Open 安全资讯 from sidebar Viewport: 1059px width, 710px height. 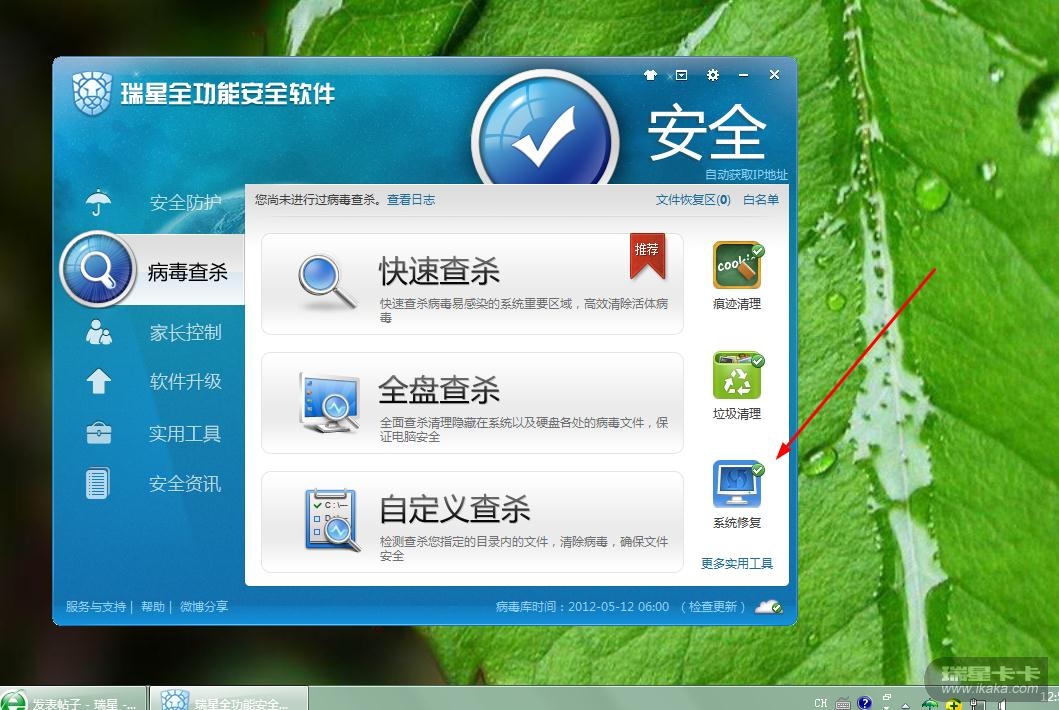[x=153, y=484]
